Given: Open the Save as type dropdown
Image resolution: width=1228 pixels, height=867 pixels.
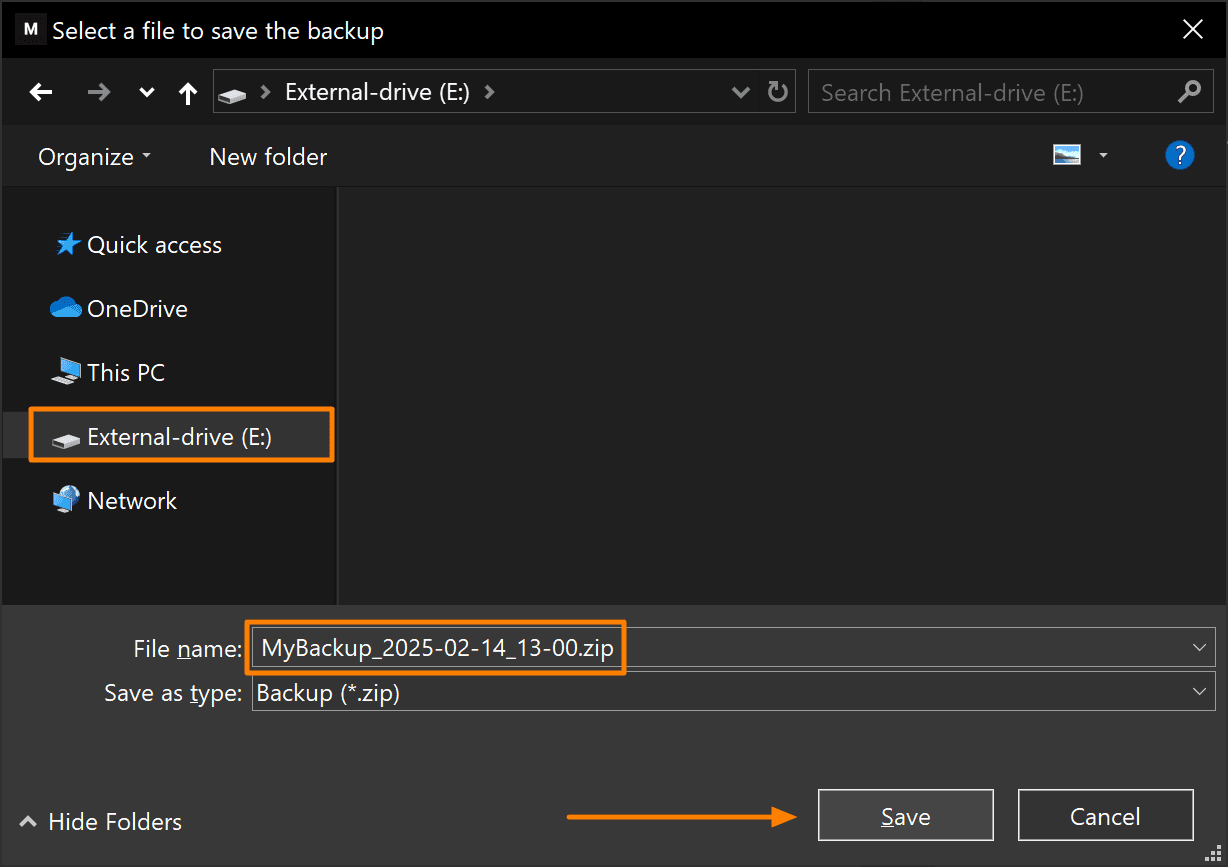Looking at the screenshot, I should pyautogui.click(x=1198, y=691).
